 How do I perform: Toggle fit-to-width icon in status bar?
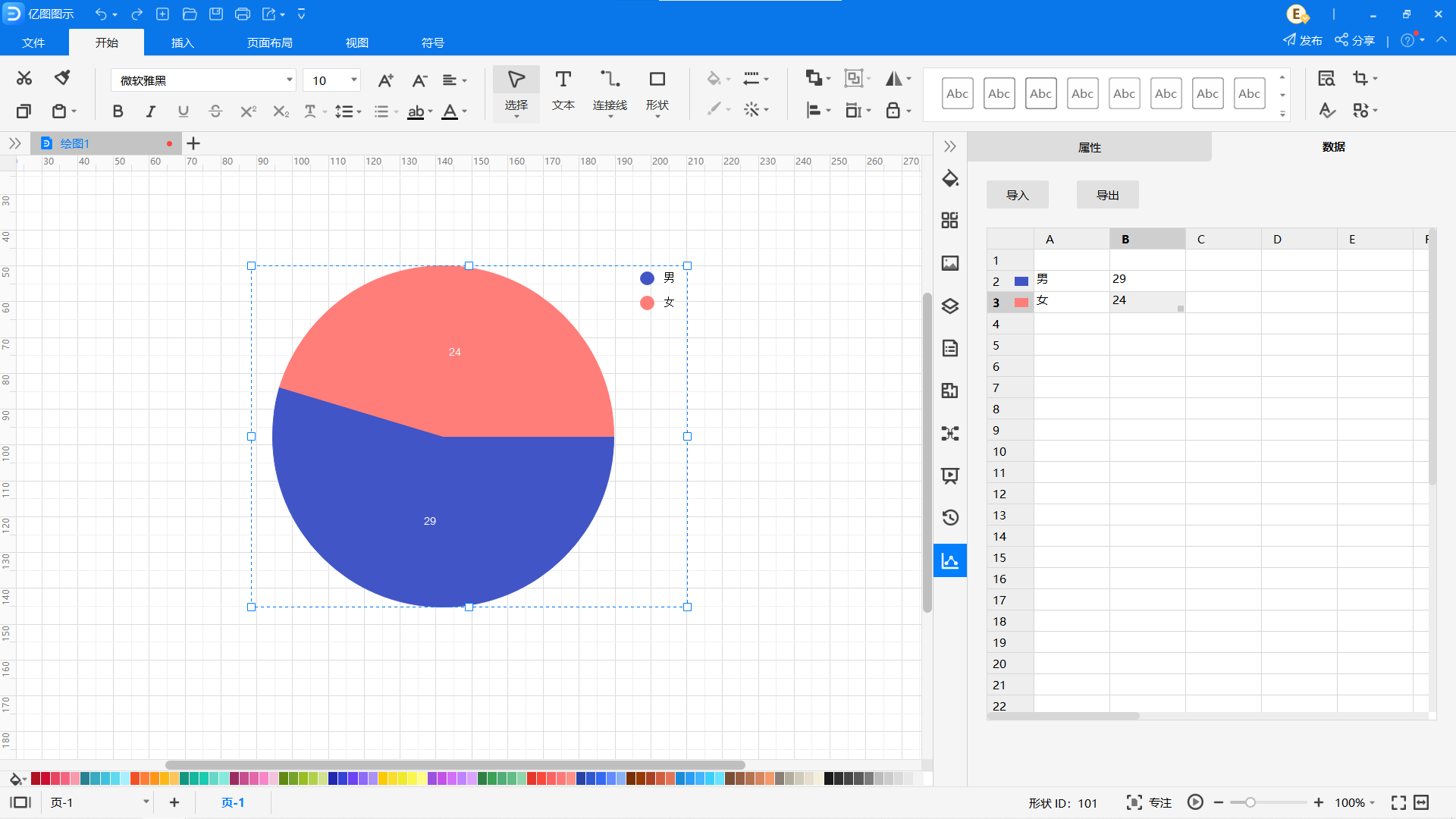1422,802
